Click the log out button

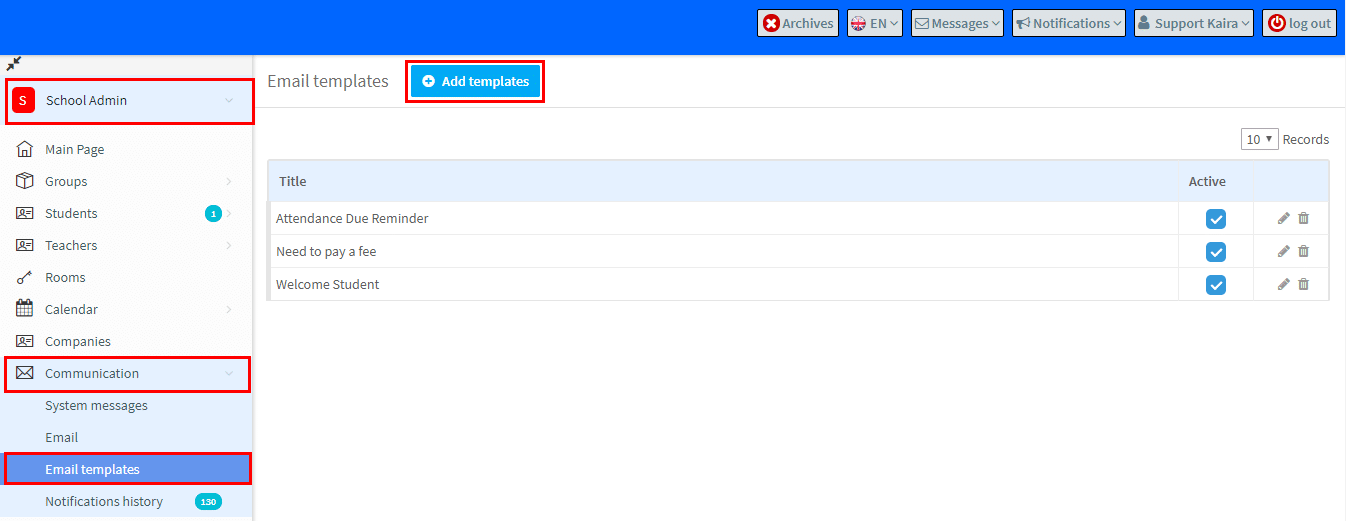pyautogui.click(x=1300, y=23)
